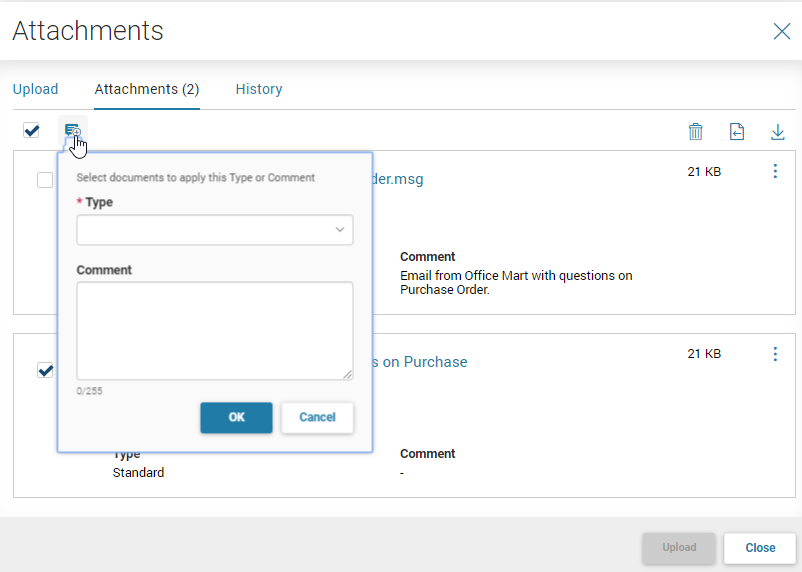Click the Type dropdown chevron arrow
The image size is (802, 572).
click(x=340, y=230)
